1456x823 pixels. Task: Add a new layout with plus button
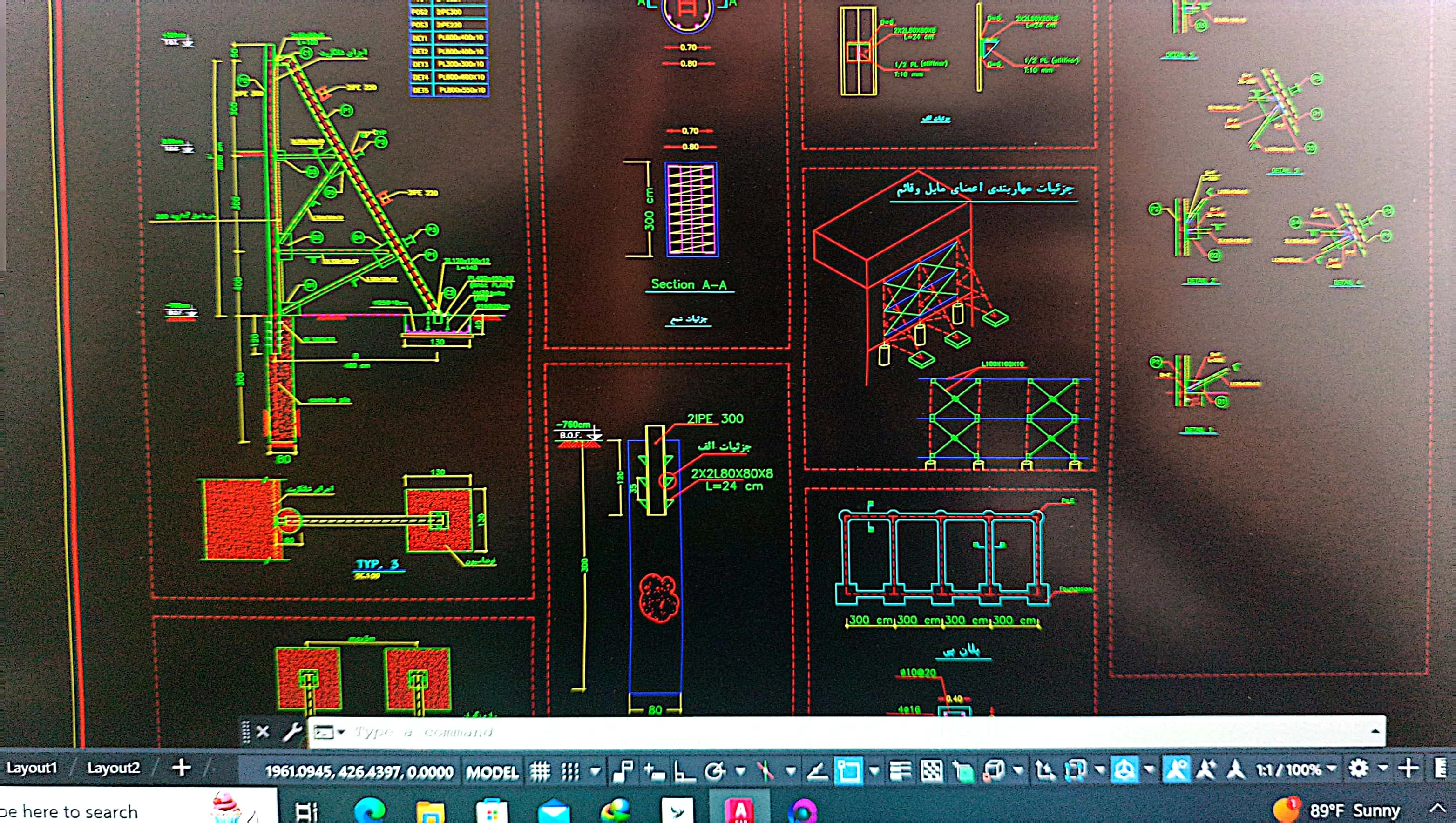tap(182, 768)
